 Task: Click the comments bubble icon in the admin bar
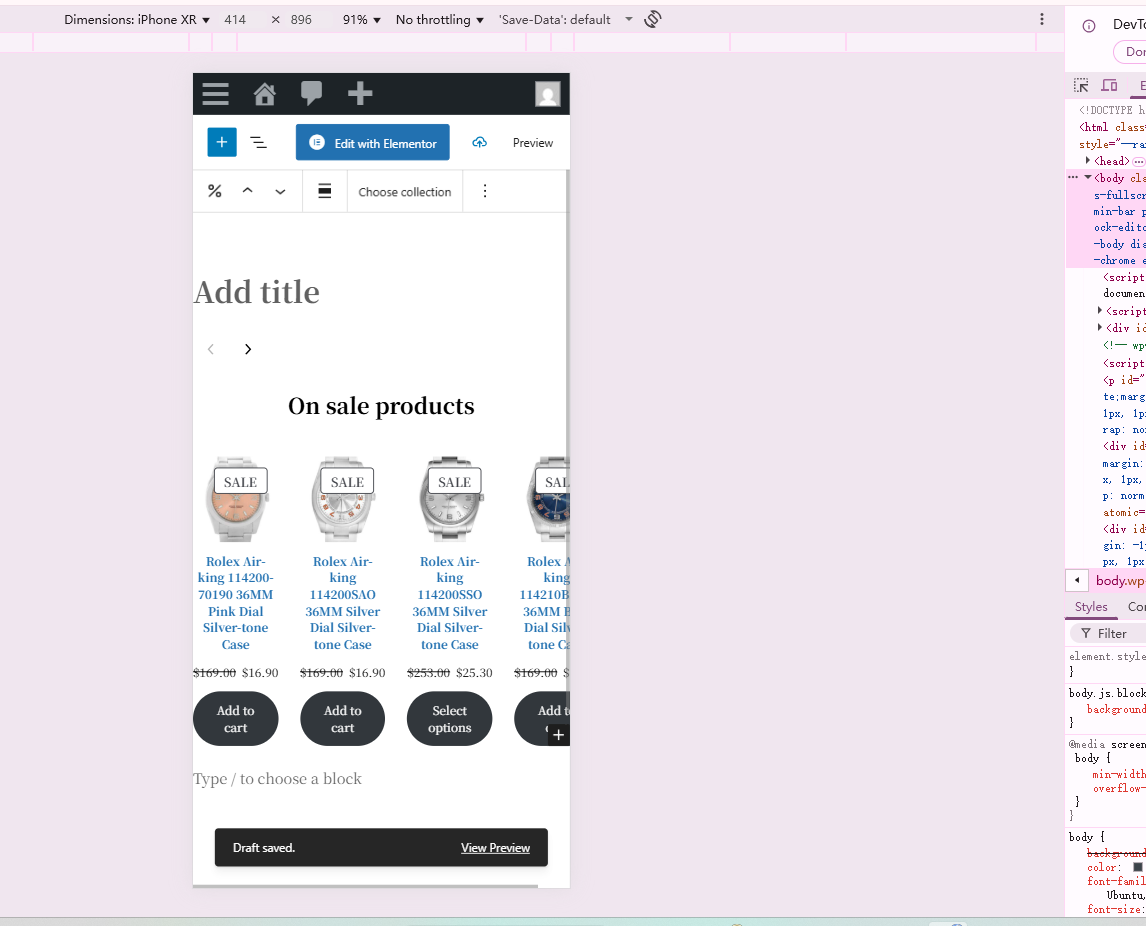[311, 93]
